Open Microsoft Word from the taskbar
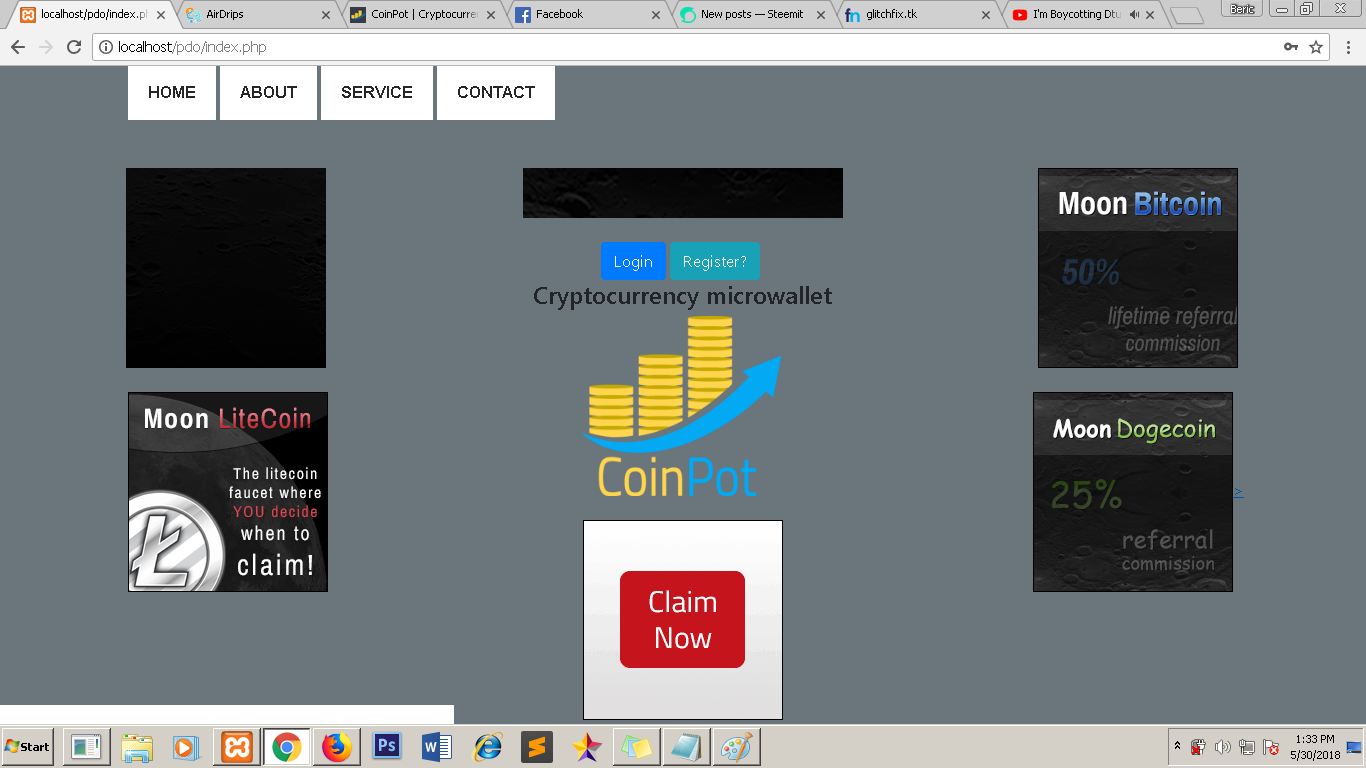Image resolution: width=1366 pixels, height=768 pixels. [x=437, y=747]
